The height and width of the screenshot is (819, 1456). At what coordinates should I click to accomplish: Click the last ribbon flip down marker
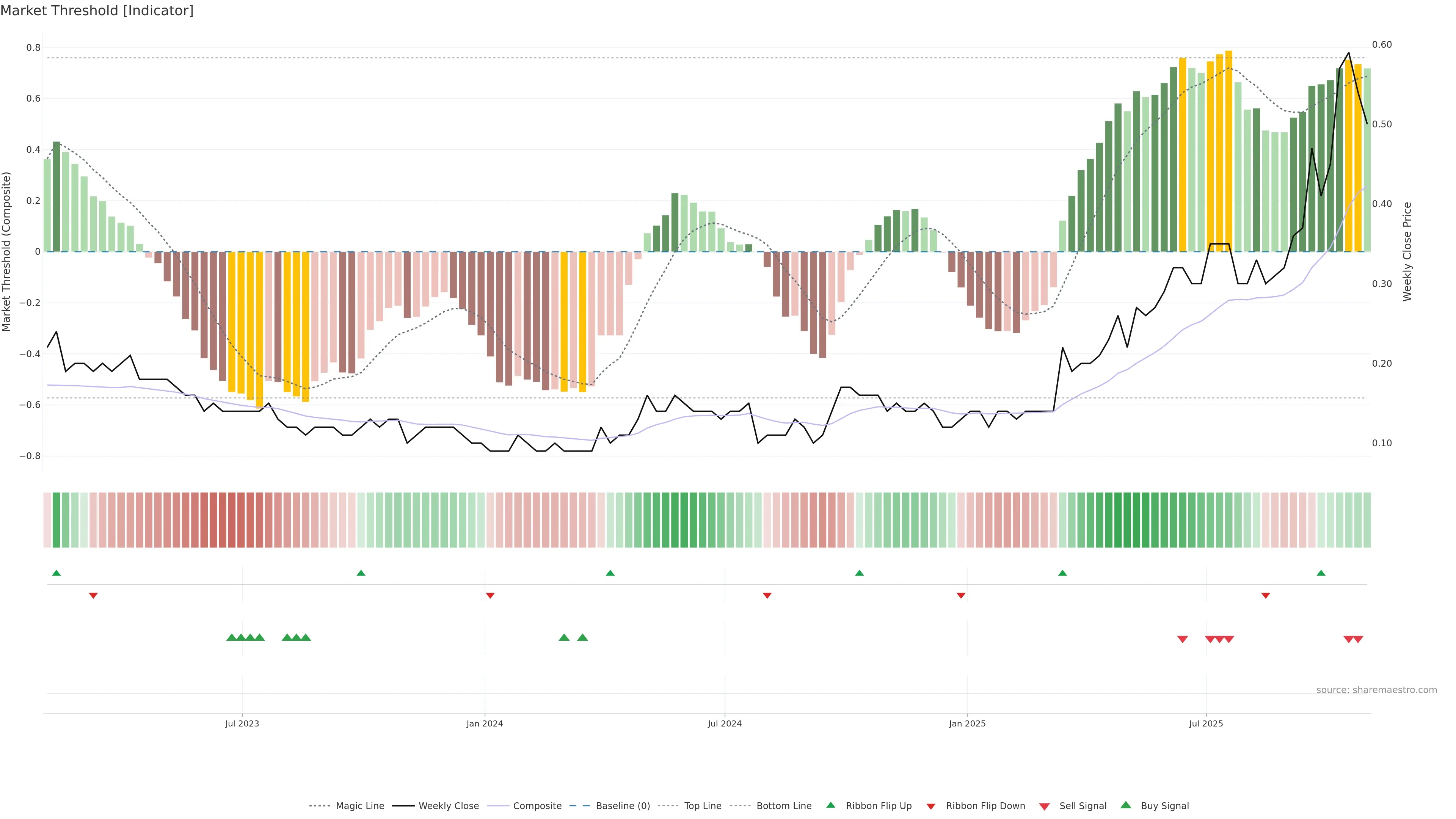pyautogui.click(x=1266, y=595)
